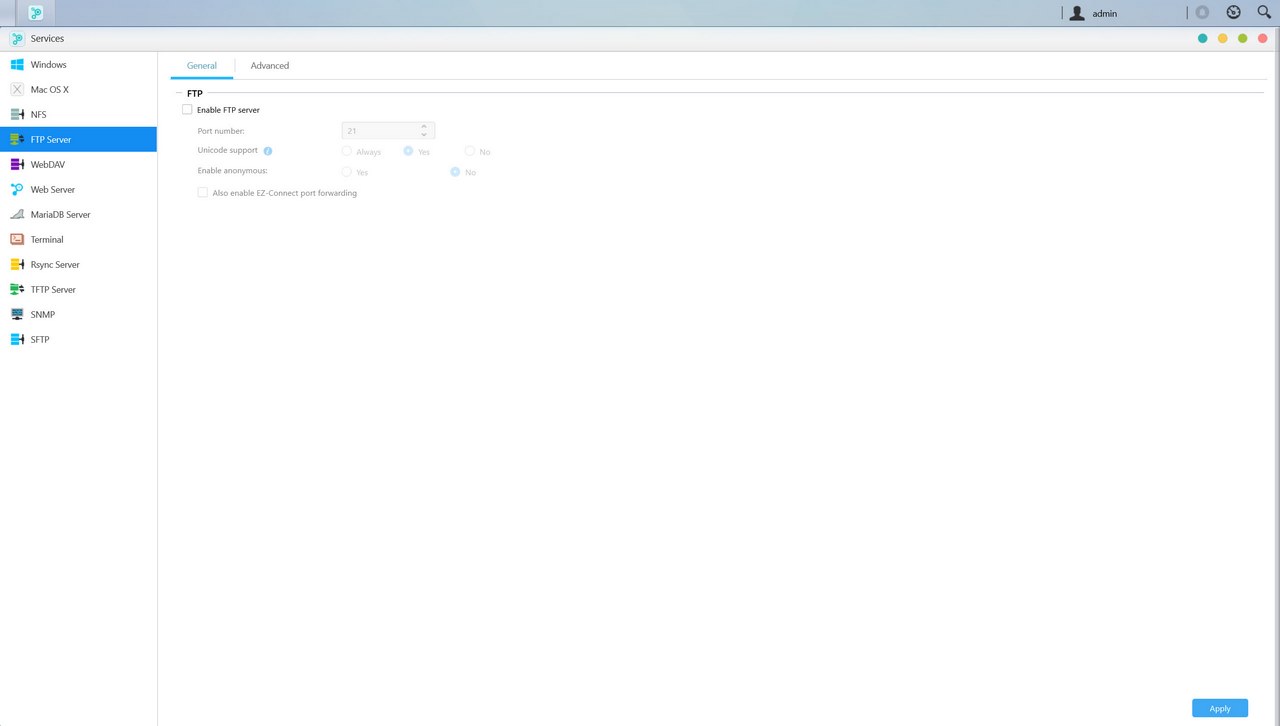
Task: Show Unicode support info tooltip icon
Action: (268, 151)
